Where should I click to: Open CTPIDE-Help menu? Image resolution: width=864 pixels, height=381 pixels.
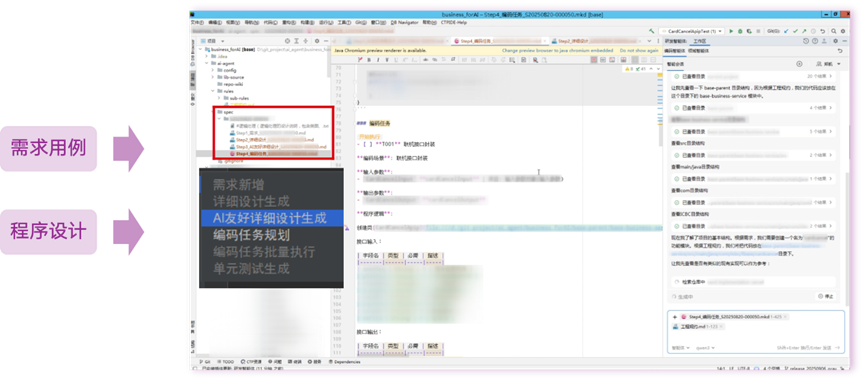454,23
